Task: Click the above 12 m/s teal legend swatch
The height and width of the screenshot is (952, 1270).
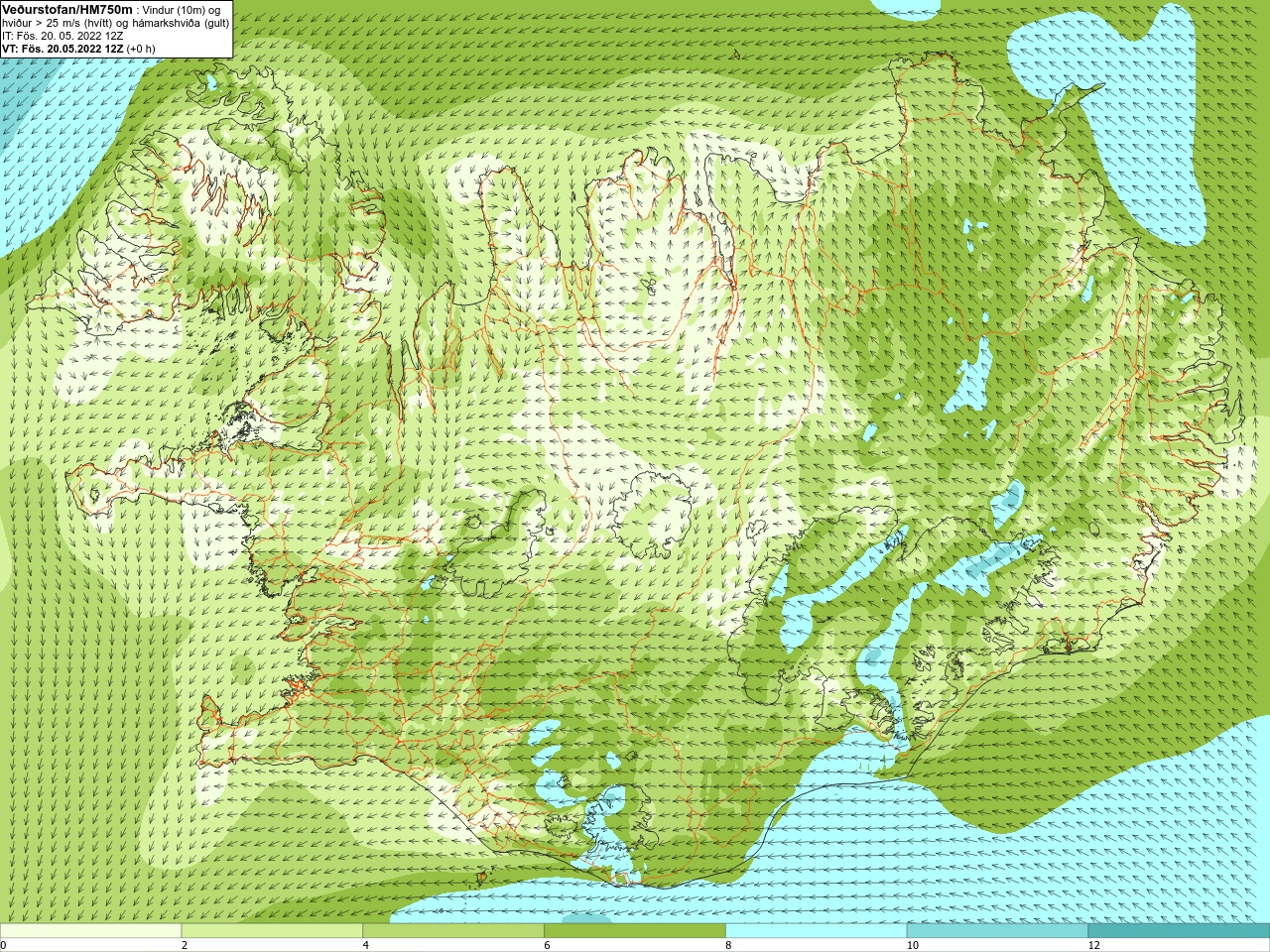Action: (1179, 931)
